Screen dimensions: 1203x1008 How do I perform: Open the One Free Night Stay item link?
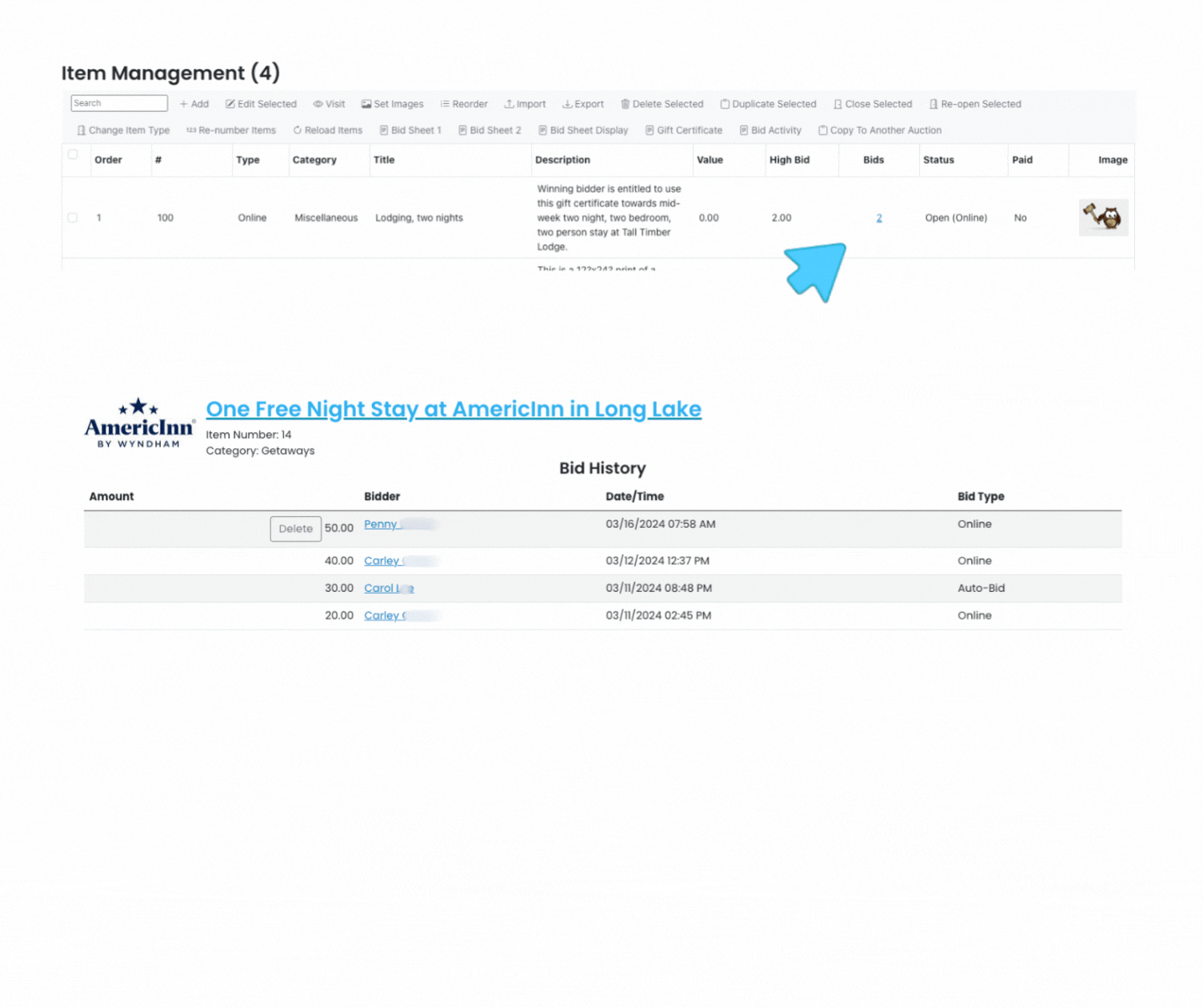click(x=454, y=409)
